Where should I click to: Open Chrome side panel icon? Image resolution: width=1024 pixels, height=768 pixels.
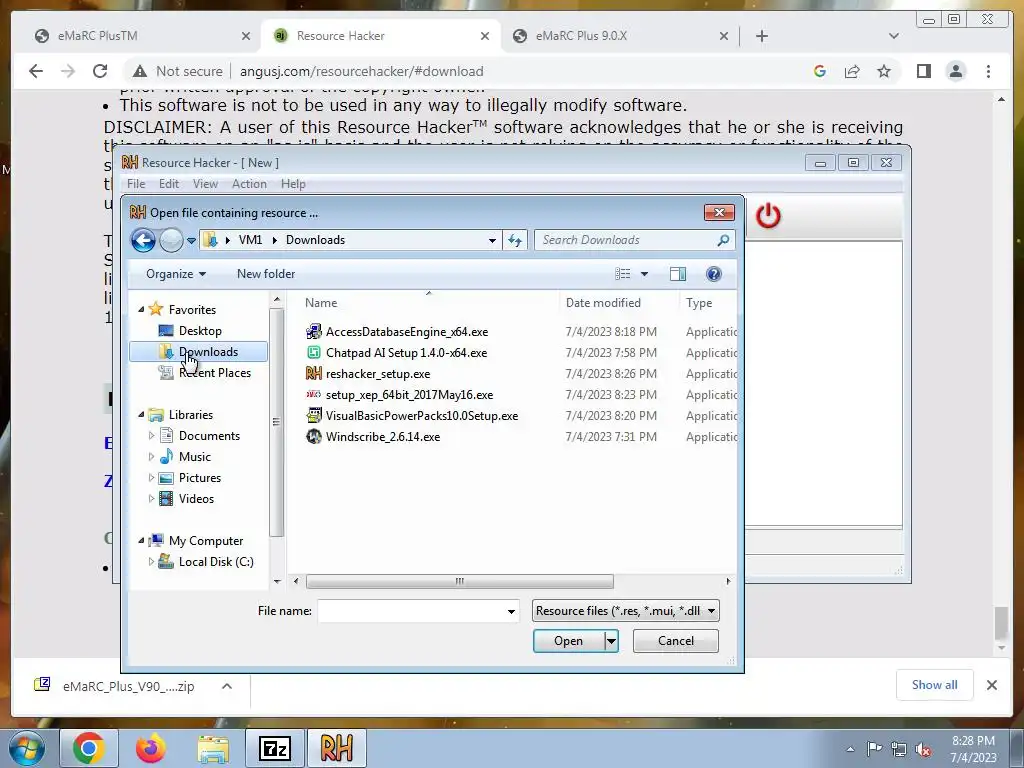click(x=923, y=71)
